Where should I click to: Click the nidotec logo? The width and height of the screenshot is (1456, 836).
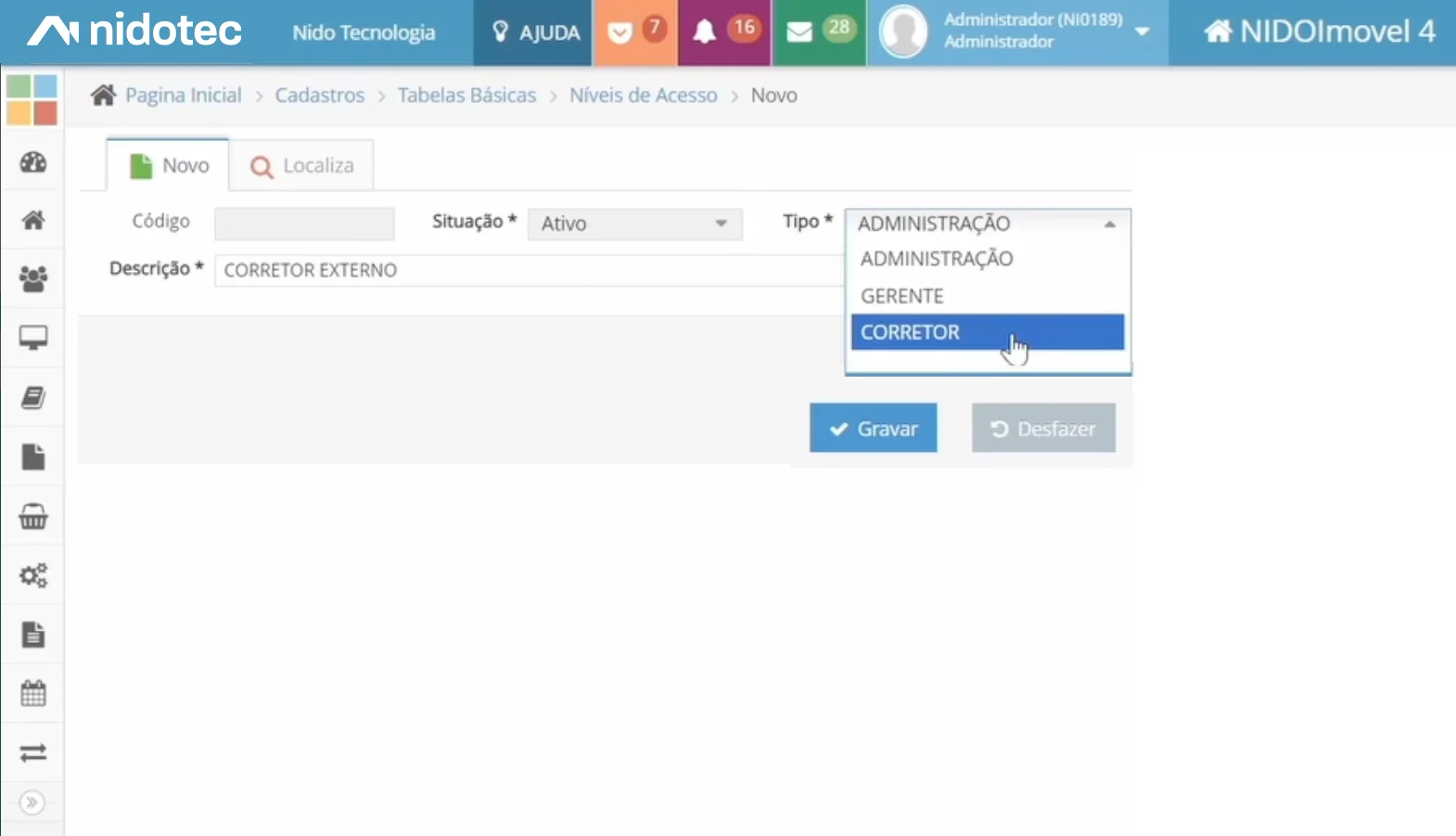tap(135, 32)
